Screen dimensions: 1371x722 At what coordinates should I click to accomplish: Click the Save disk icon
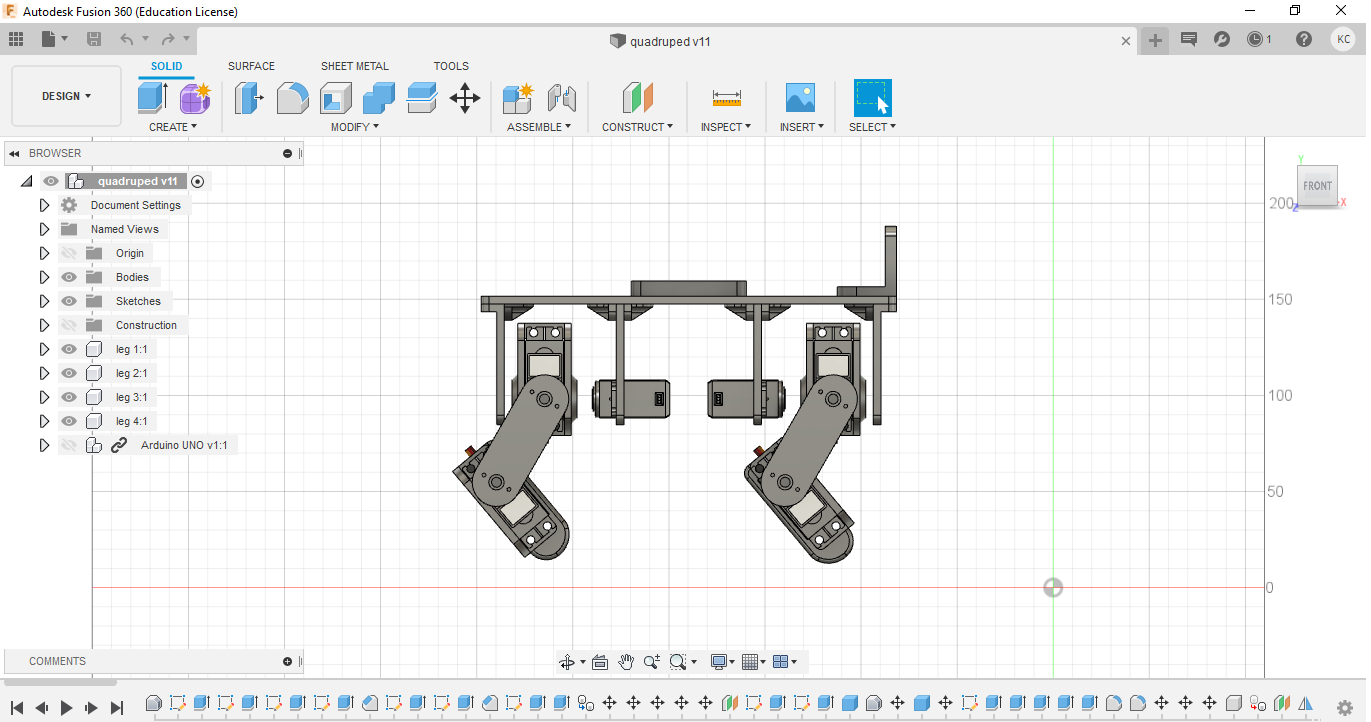click(94, 39)
